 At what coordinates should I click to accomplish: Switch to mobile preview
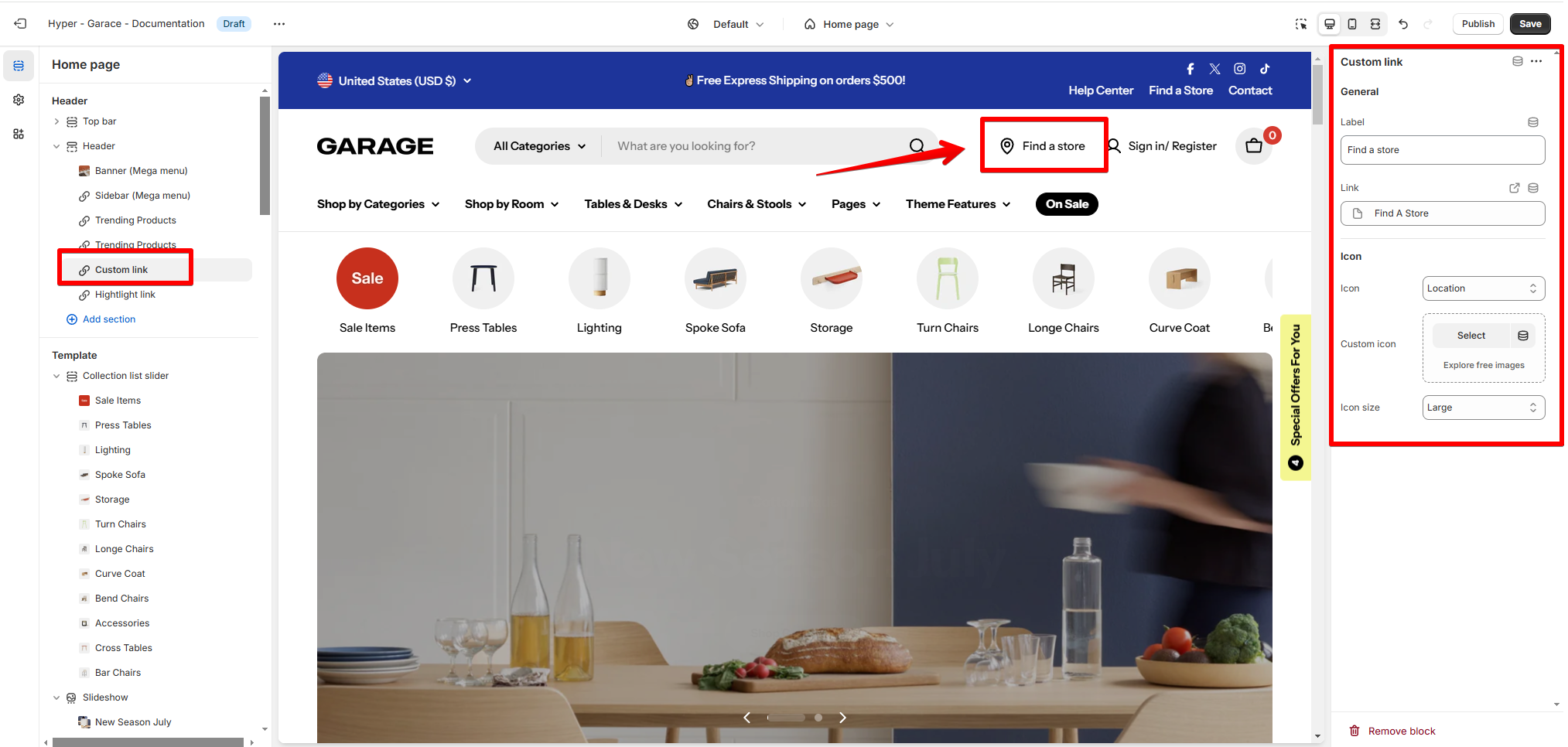pyautogui.click(x=1352, y=24)
